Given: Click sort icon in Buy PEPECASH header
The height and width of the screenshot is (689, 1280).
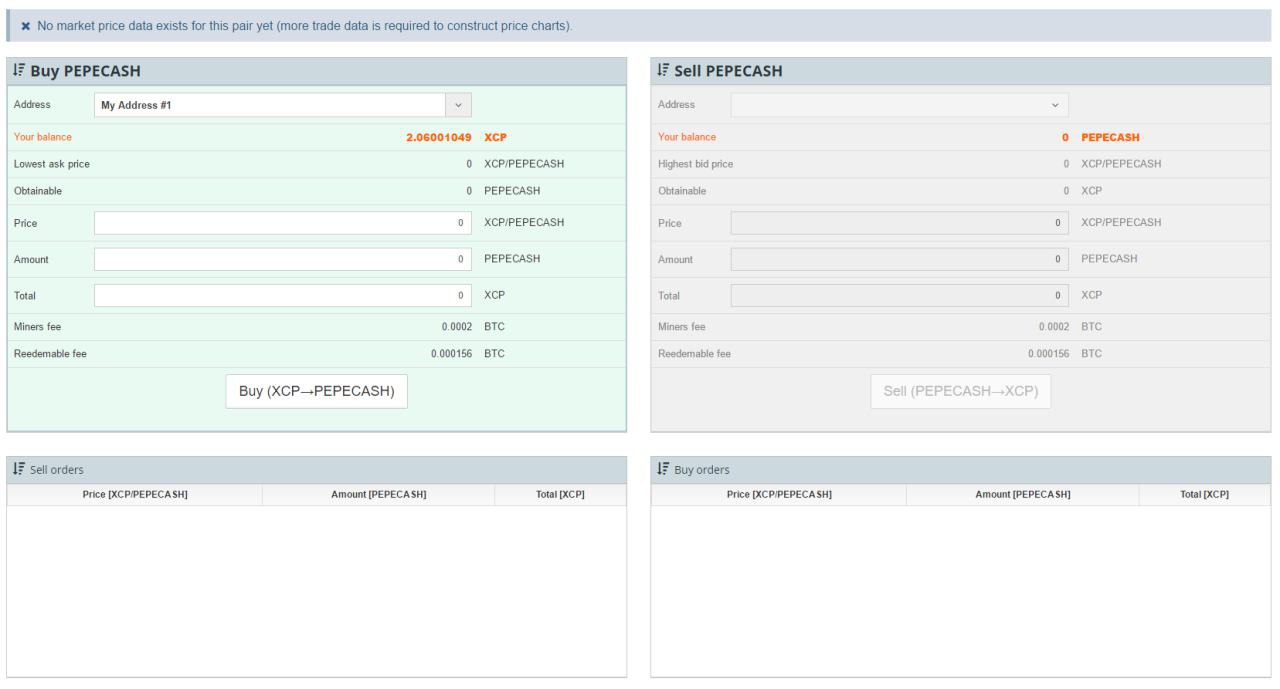Looking at the screenshot, I should (19, 71).
